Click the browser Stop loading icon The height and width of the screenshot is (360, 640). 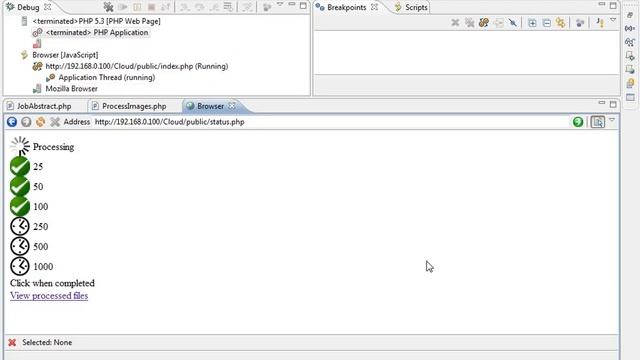coord(55,122)
